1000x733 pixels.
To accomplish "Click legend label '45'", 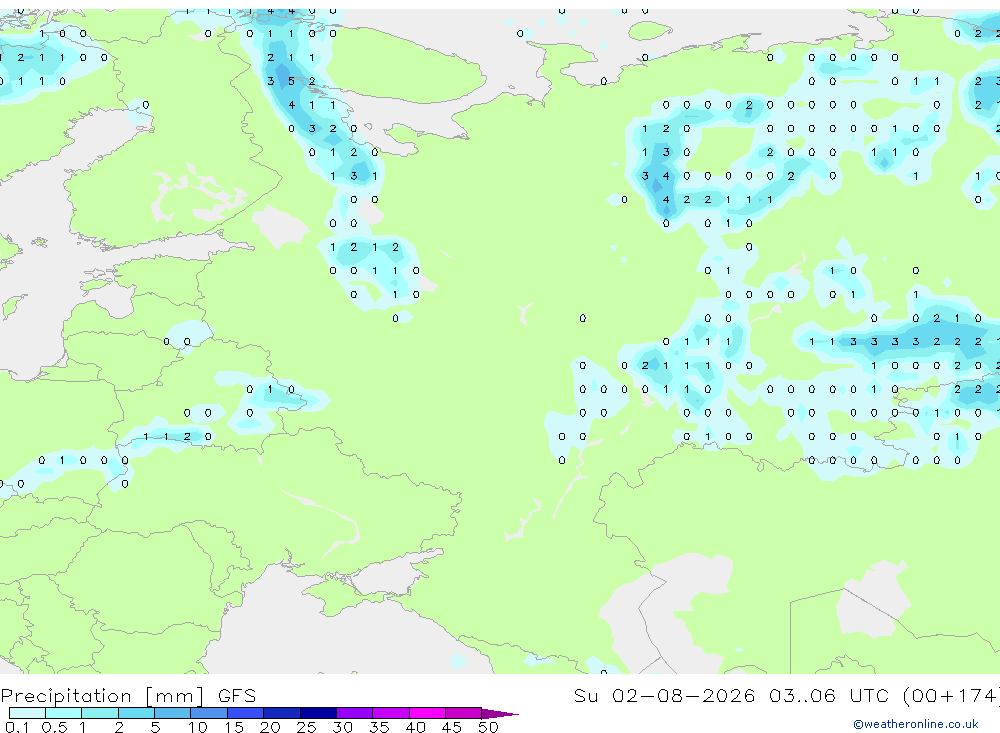I will pos(452,727).
